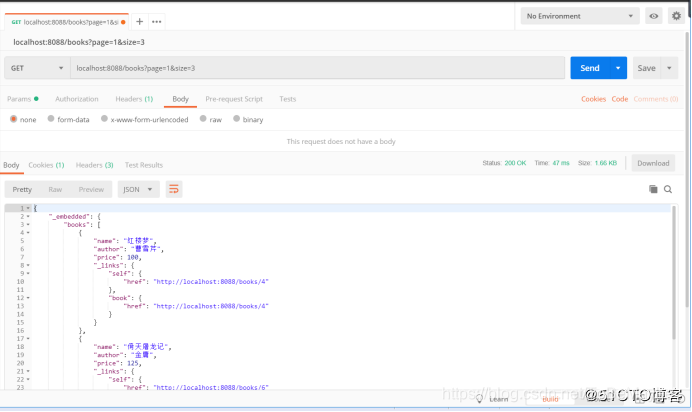Select the raw body type
Screen dimensions: 692x412
coord(203,119)
